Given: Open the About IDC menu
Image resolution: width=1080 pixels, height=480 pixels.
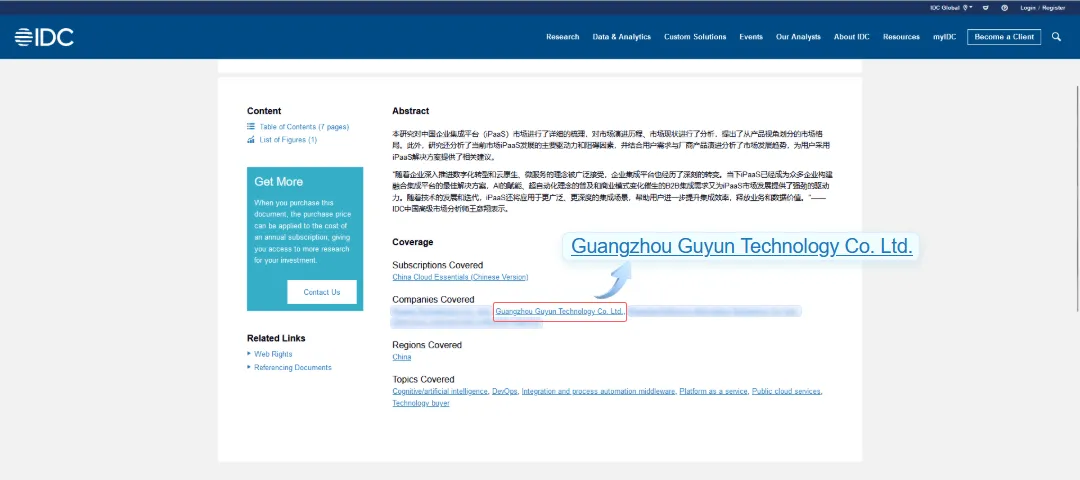Looking at the screenshot, I should (x=852, y=37).
